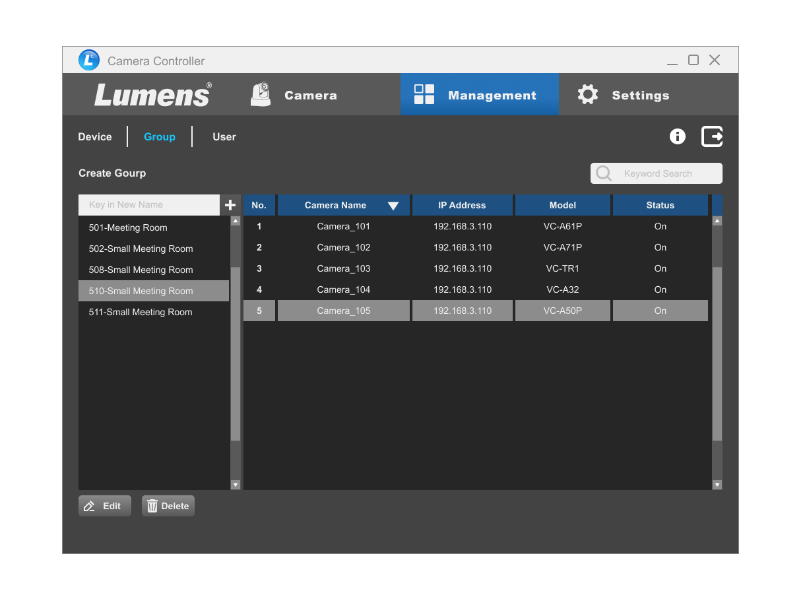This screenshot has height=600, width=800.
Task: Click the camera table scrollbar down arrow
Action: pyautogui.click(x=716, y=483)
